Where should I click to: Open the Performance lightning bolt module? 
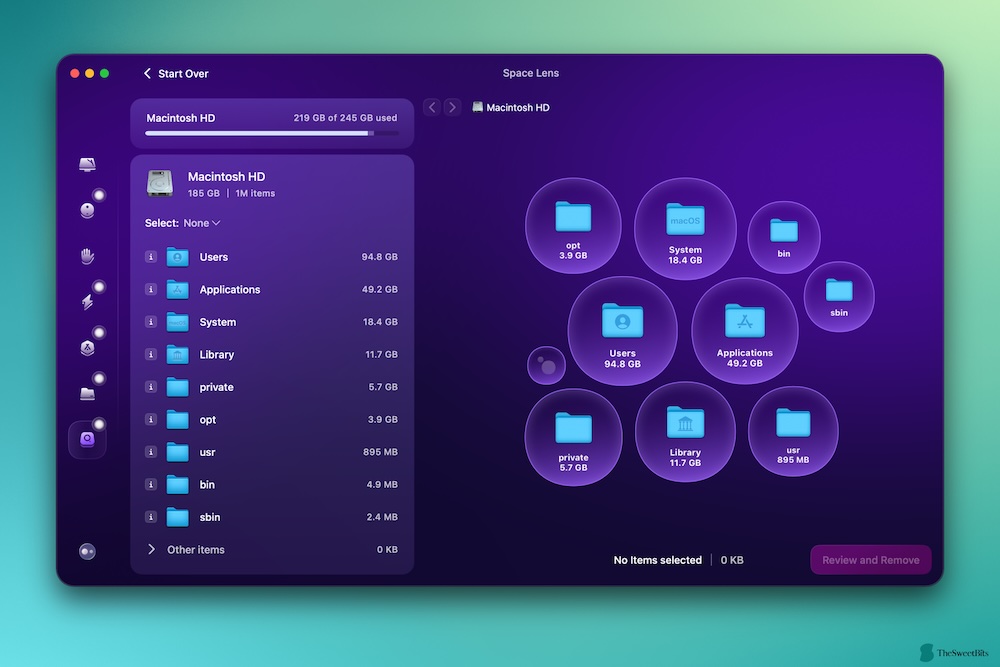[x=88, y=302]
